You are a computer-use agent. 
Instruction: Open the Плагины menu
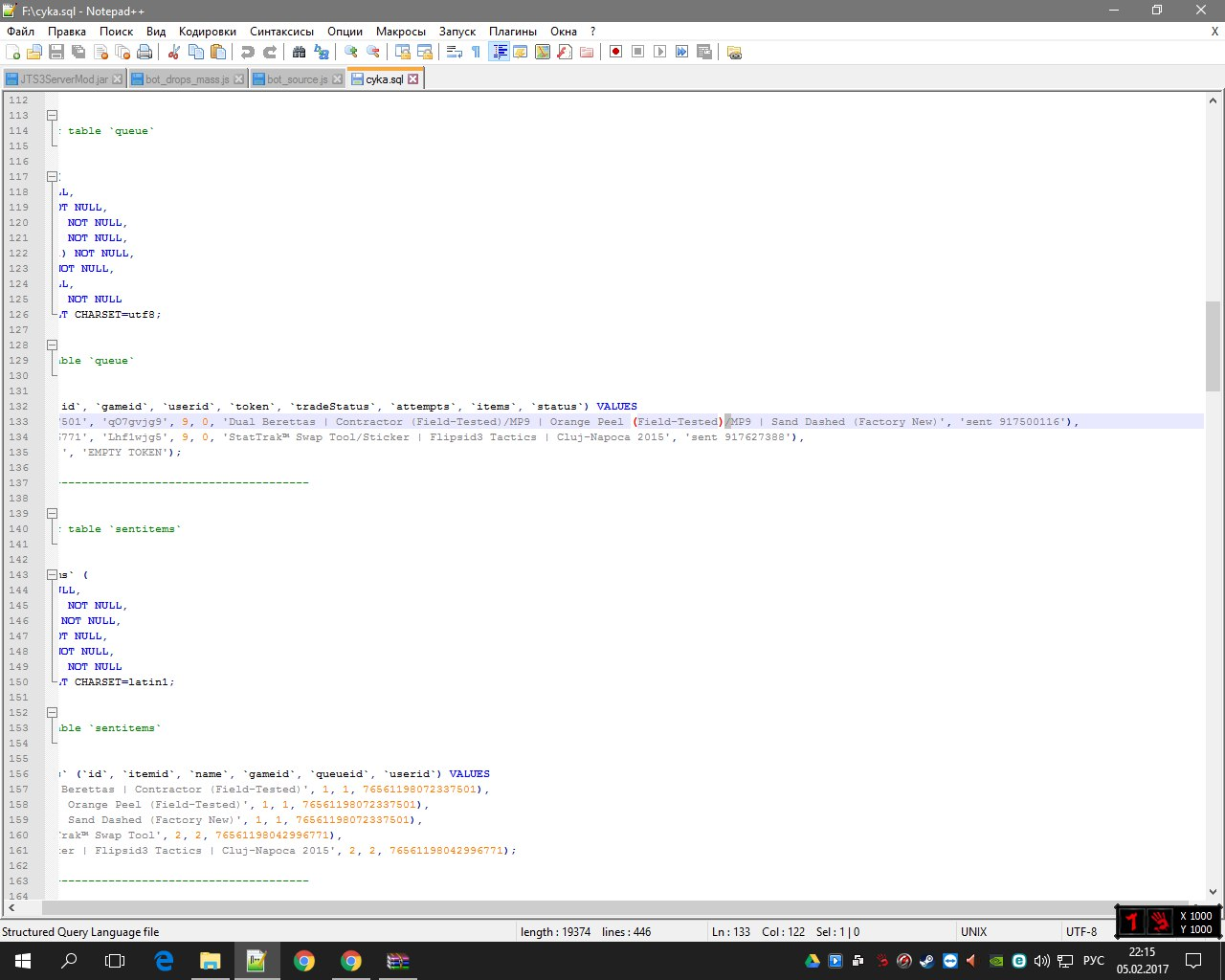pyautogui.click(x=513, y=32)
